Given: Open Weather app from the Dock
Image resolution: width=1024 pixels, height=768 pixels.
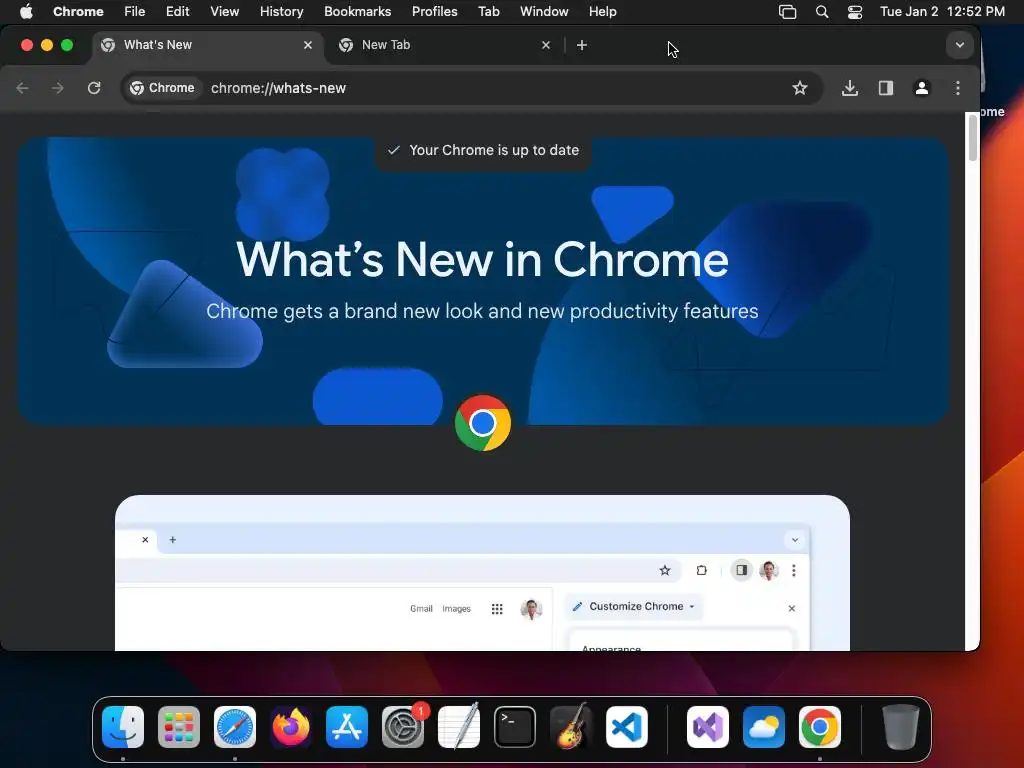Looking at the screenshot, I should pyautogui.click(x=764, y=727).
